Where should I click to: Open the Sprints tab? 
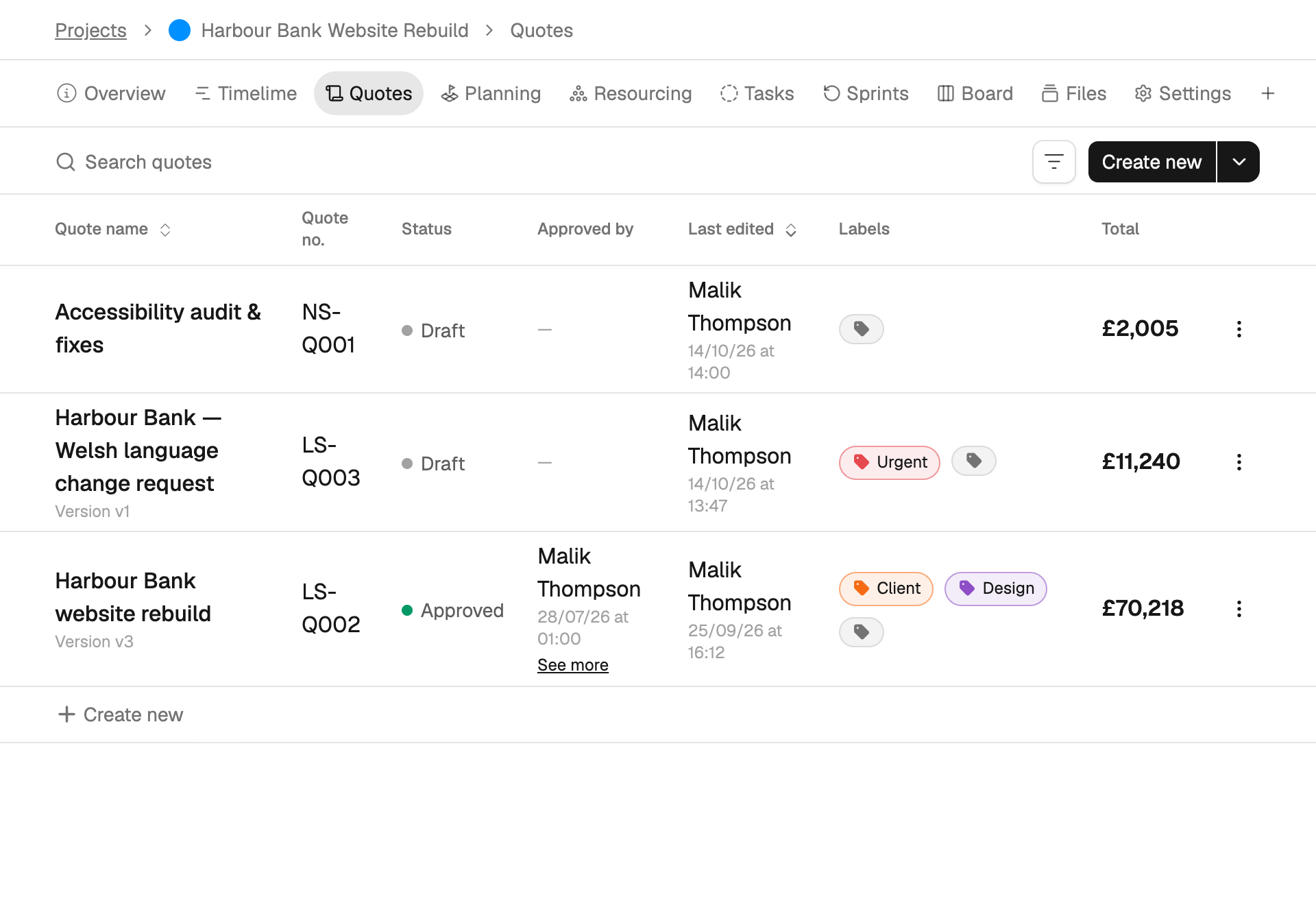pyautogui.click(x=866, y=93)
